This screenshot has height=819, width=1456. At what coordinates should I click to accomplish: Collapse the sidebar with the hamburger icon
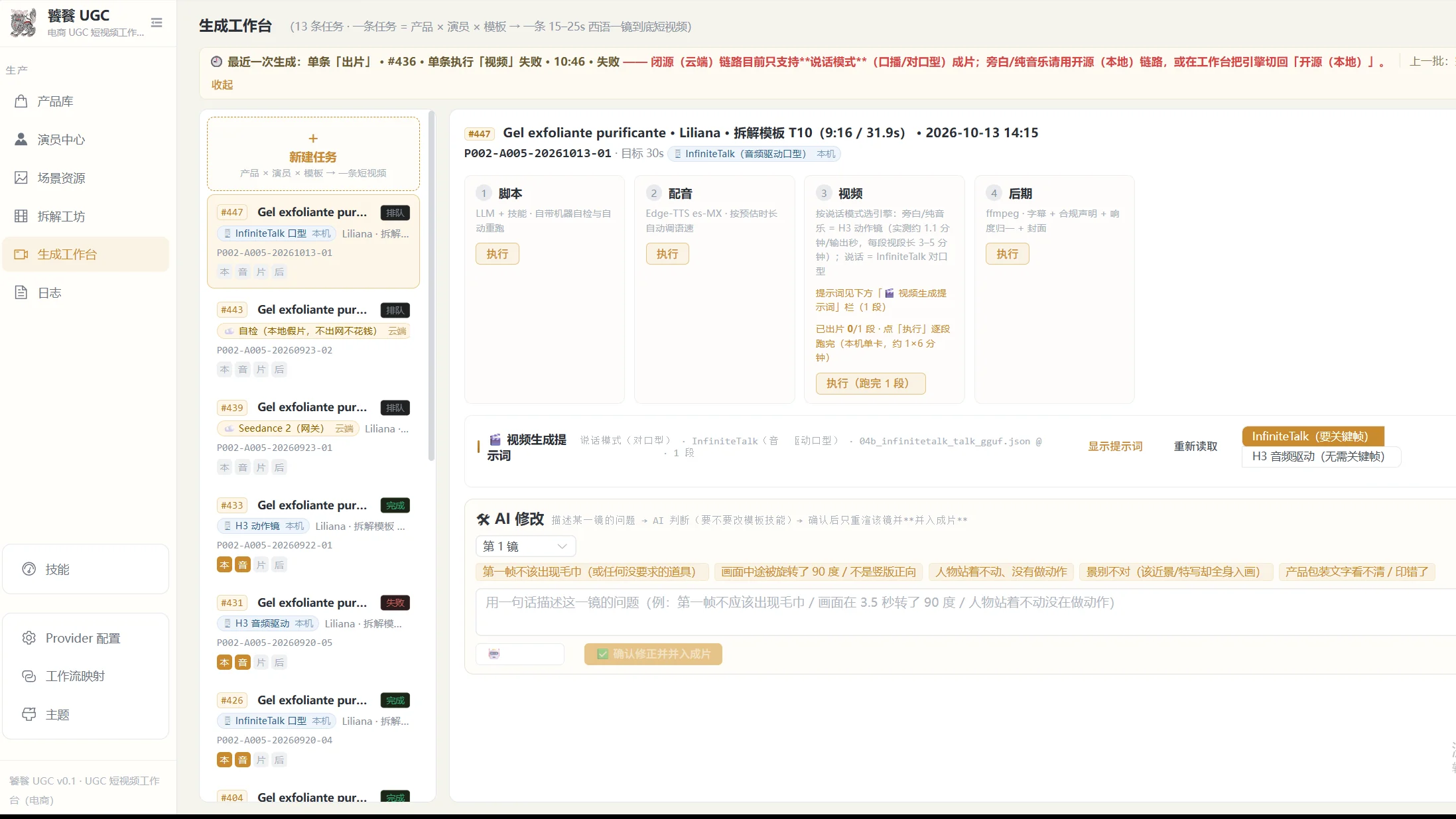pos(157,23)
